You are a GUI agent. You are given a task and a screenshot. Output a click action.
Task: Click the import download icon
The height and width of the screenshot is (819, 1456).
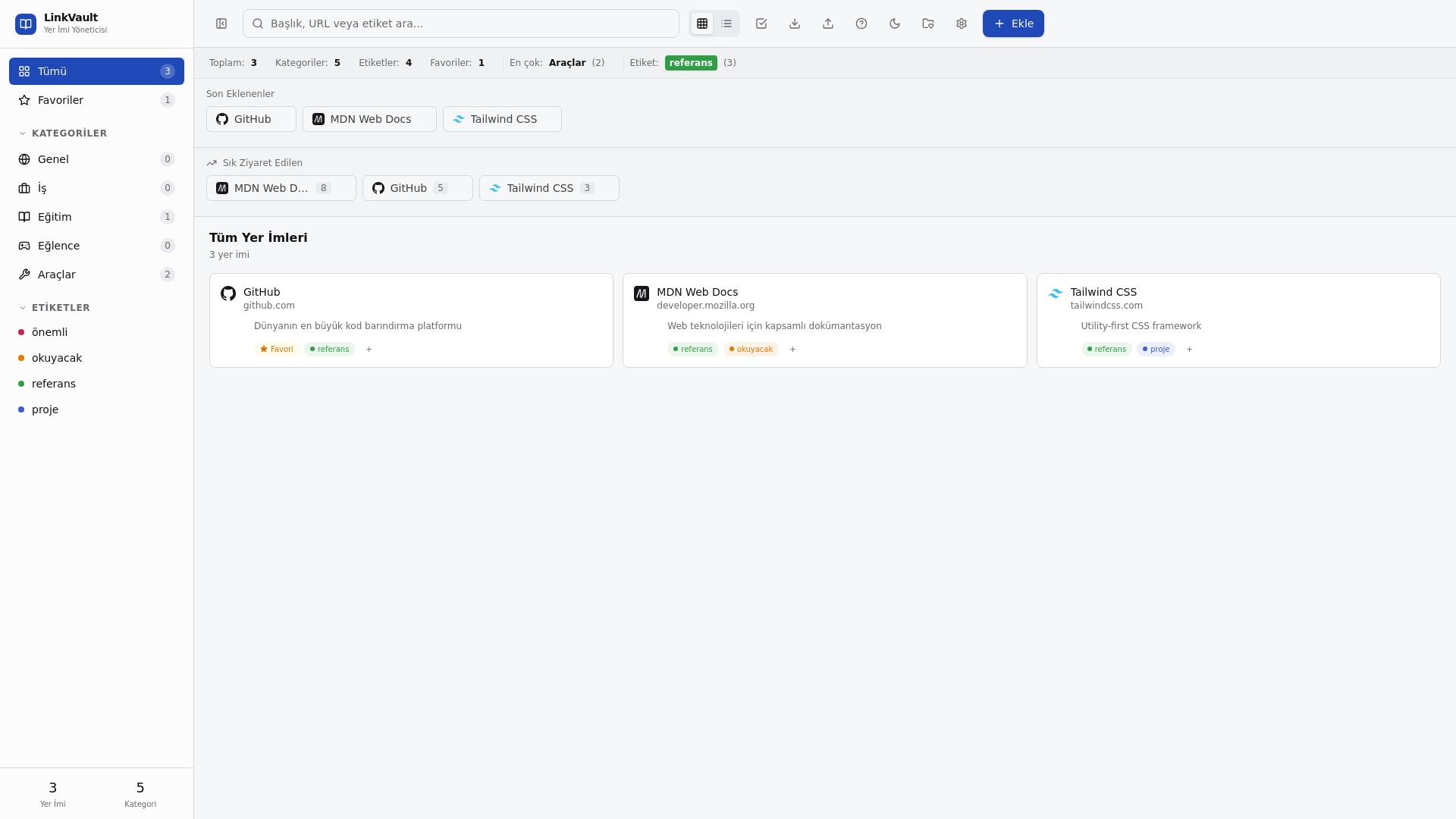tap(795, 24)
